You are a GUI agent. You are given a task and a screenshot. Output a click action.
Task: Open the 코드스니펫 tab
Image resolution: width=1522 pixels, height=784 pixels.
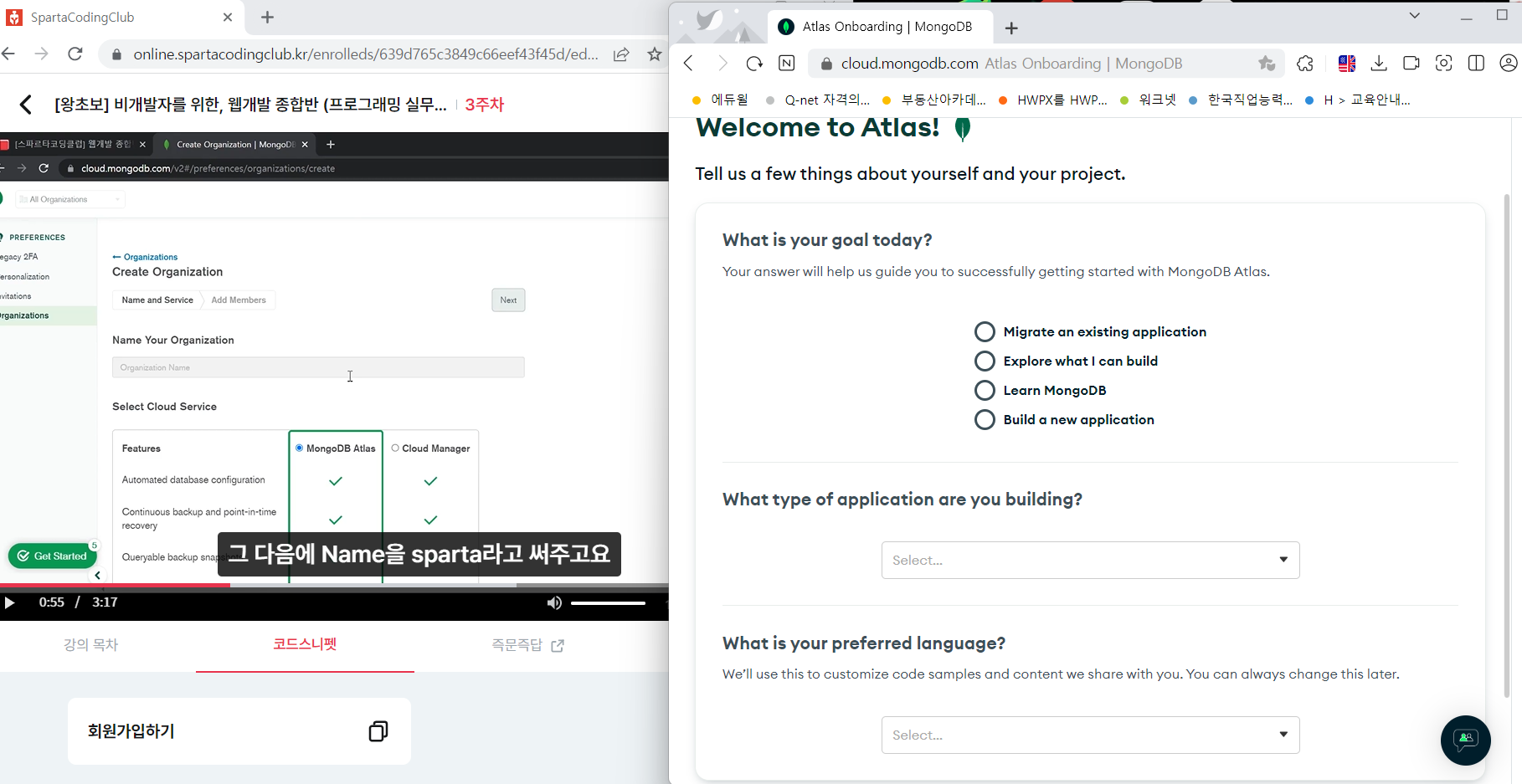305,644
